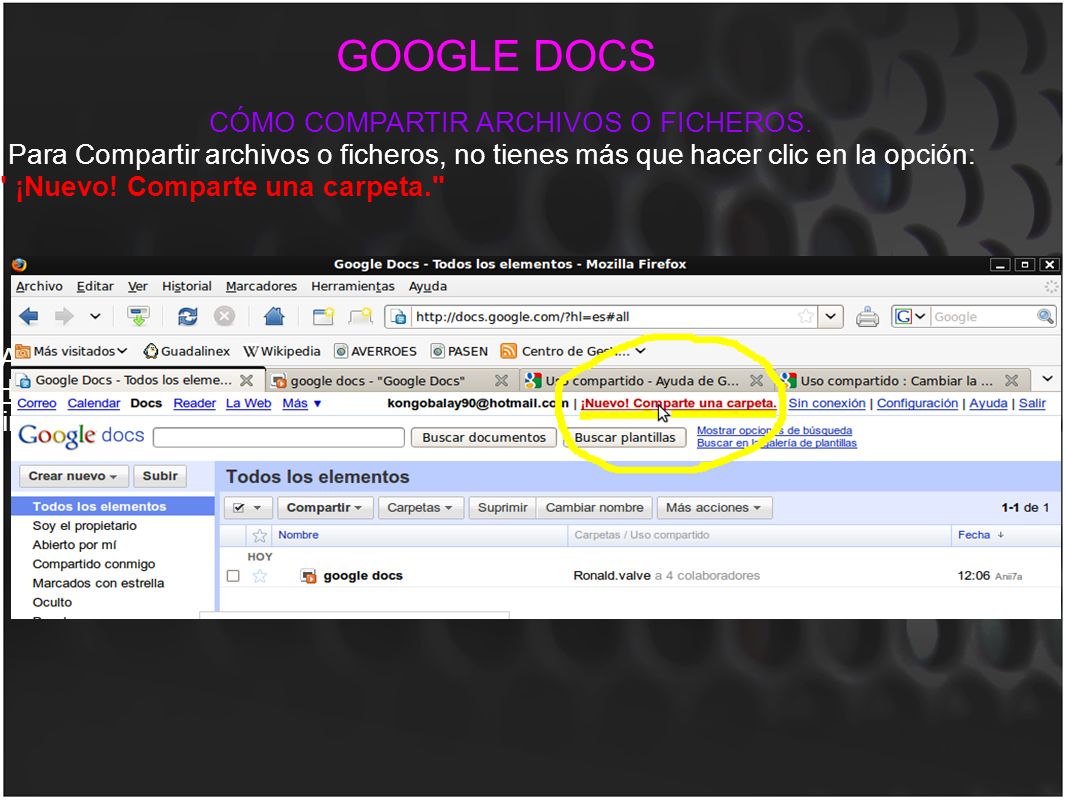Open the Más acciones dropdown
The width and height of the screenshot is (1066, 800).
(x=715, y=507)
